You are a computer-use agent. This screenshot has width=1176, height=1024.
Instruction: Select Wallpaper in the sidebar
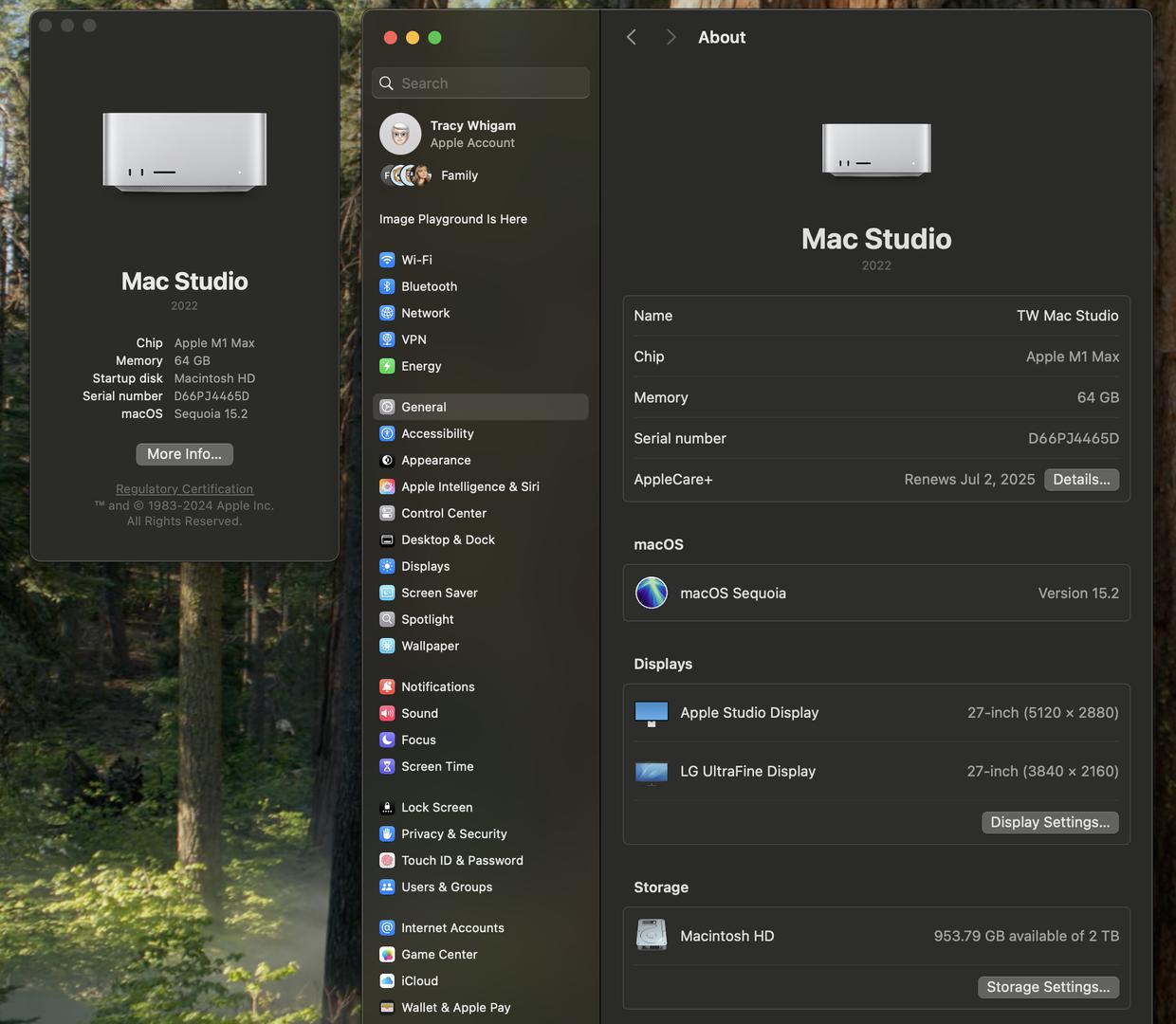point(430,646)
